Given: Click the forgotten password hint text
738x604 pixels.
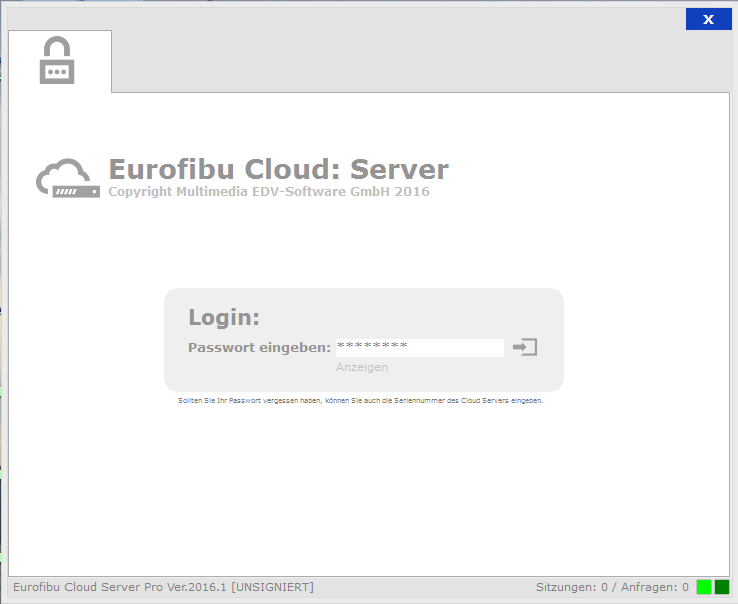Looking at the screenshot, I should pos(361,401).
